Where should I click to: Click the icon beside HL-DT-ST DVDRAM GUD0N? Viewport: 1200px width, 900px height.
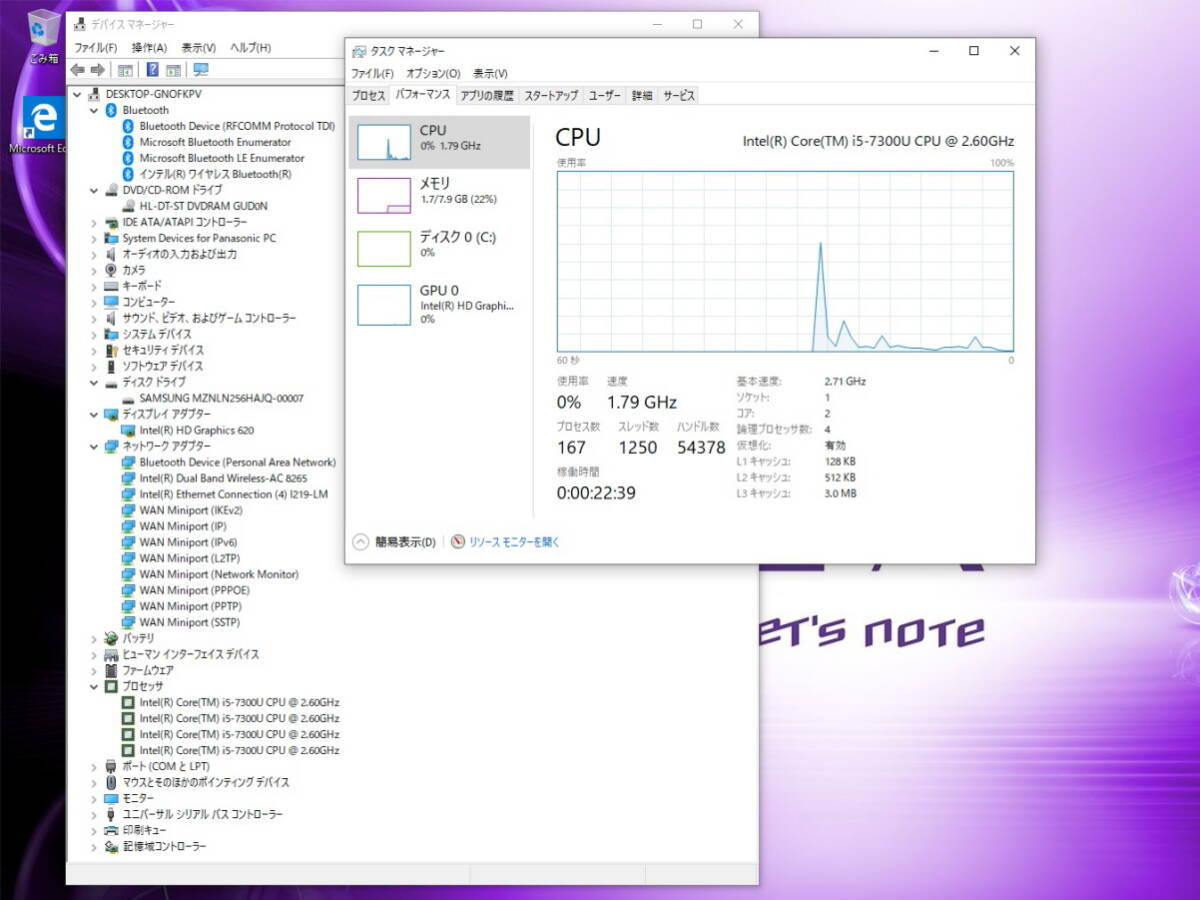point(128,206)
